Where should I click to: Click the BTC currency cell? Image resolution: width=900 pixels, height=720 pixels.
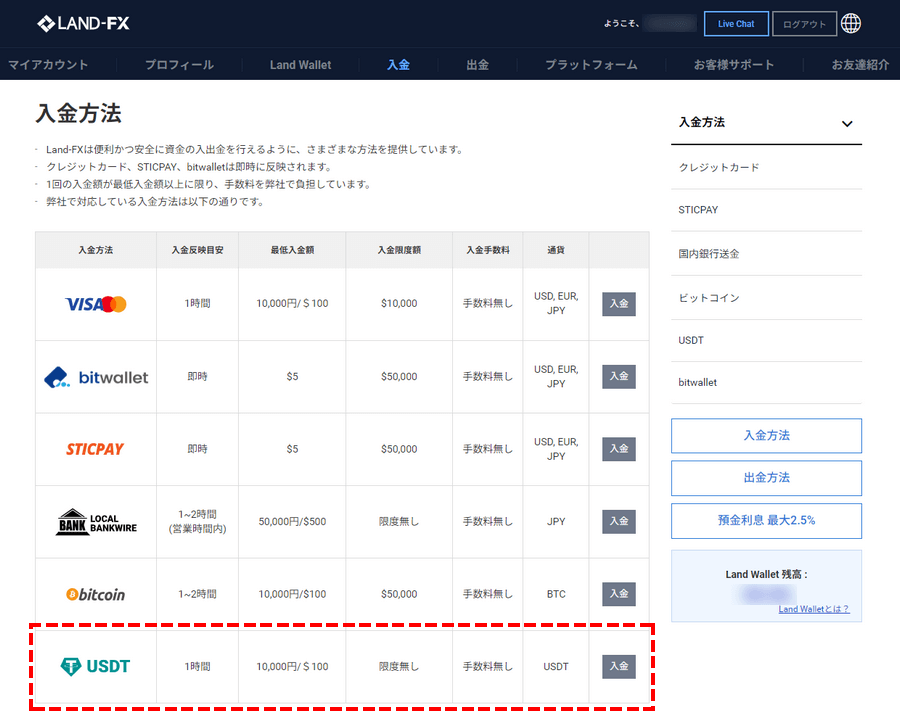pos(556,594)
